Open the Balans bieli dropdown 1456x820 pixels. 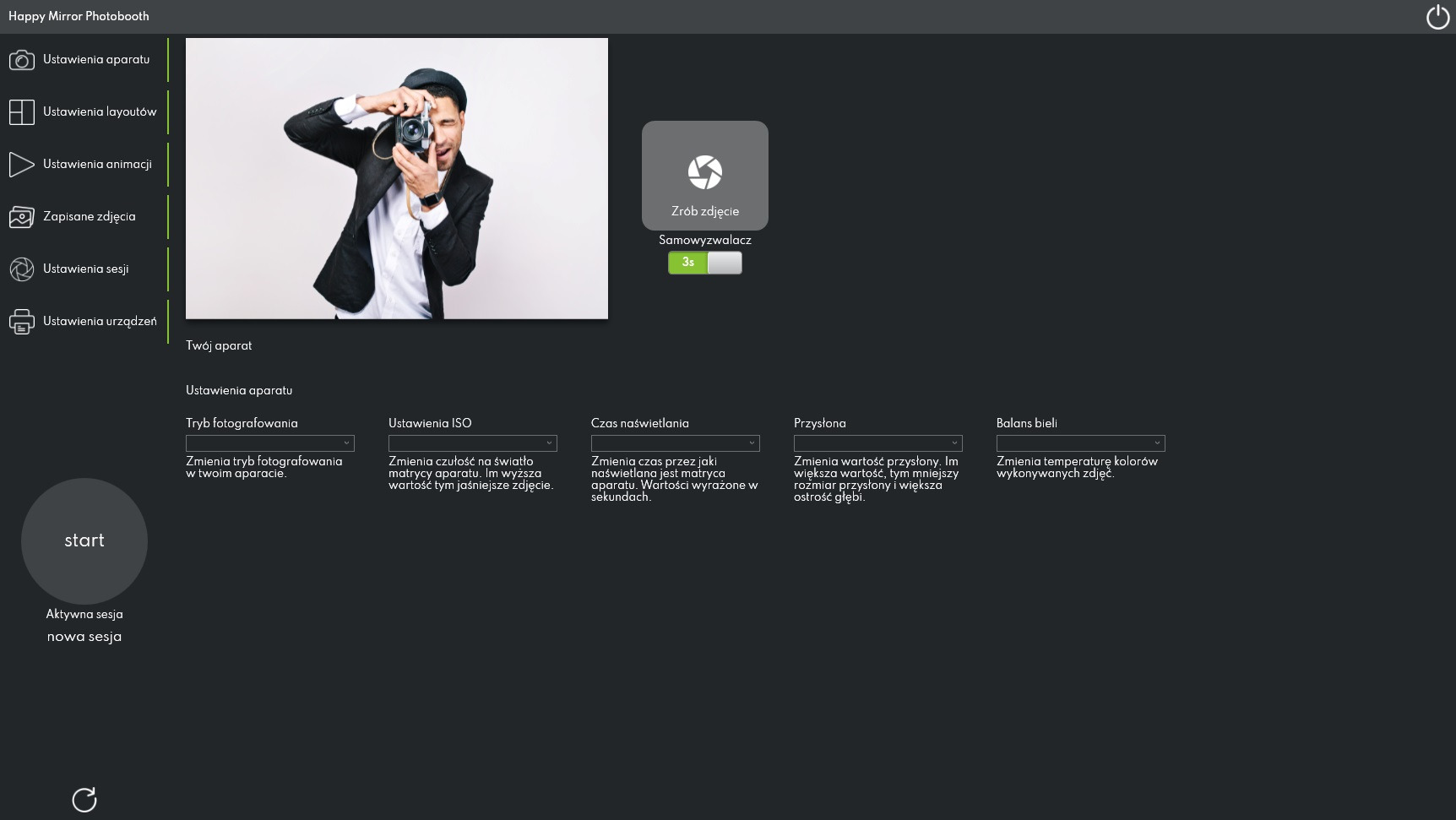click(x=1080, y=443)
